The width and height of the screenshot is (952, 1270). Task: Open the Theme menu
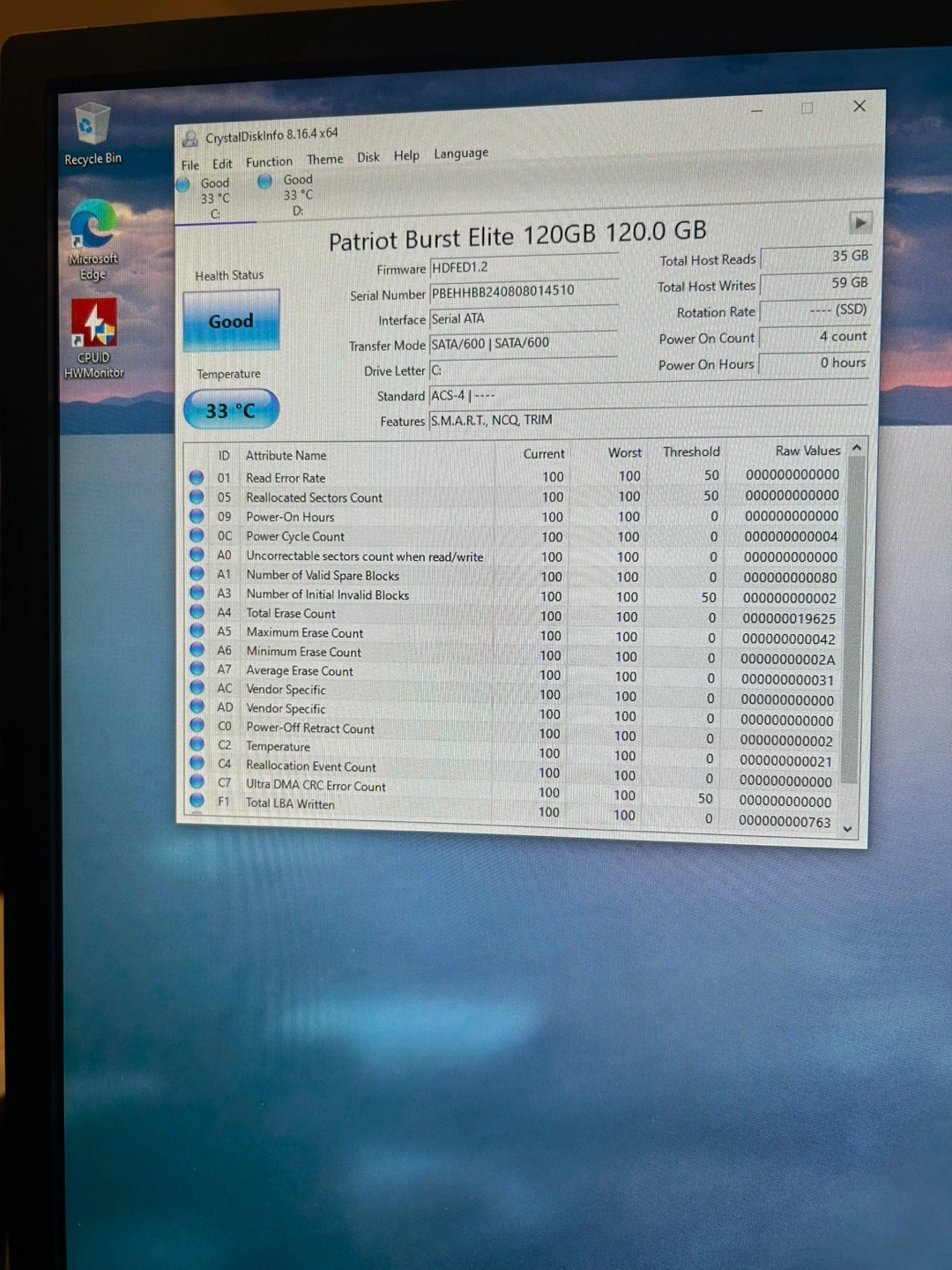pos(325,160)
